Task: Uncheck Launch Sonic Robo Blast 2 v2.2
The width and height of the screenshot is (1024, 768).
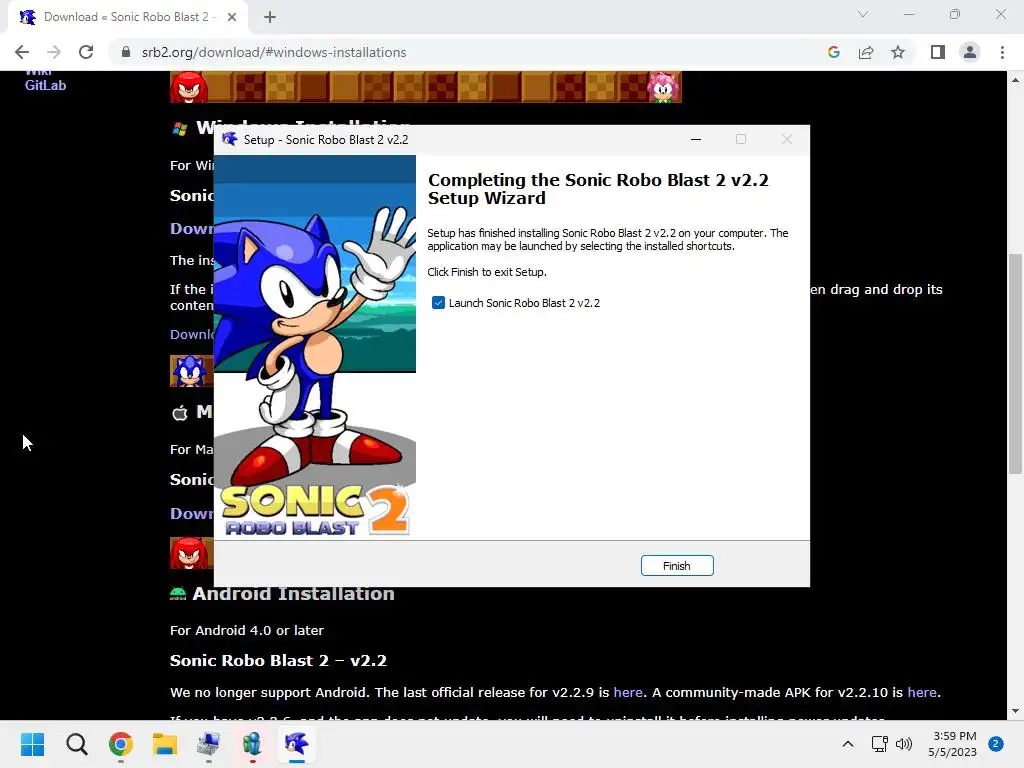Action: pos(438,303)
